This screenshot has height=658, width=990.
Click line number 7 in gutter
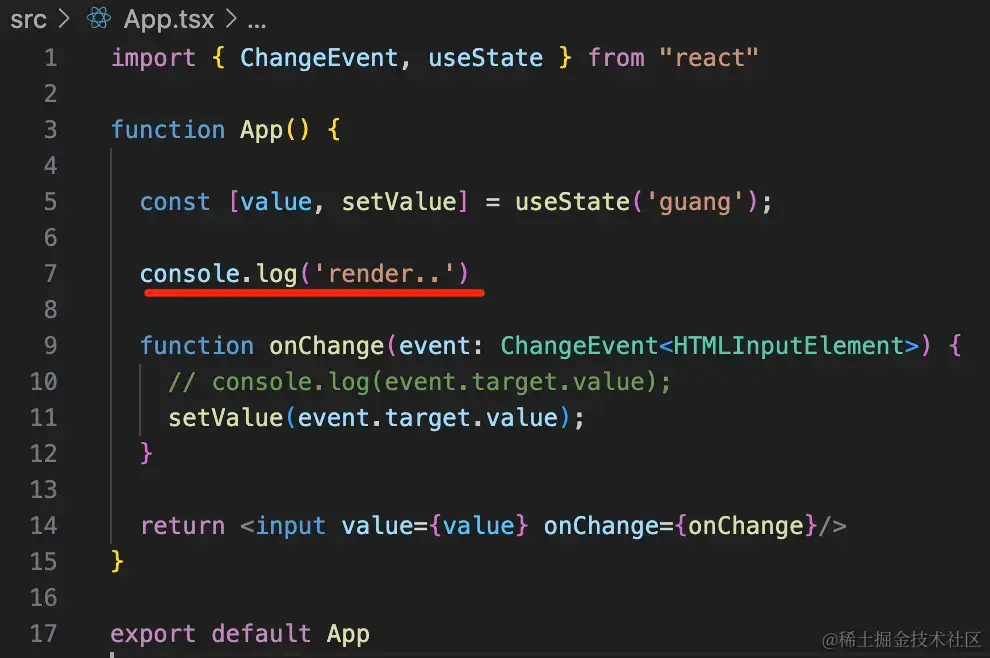[51, 274]
